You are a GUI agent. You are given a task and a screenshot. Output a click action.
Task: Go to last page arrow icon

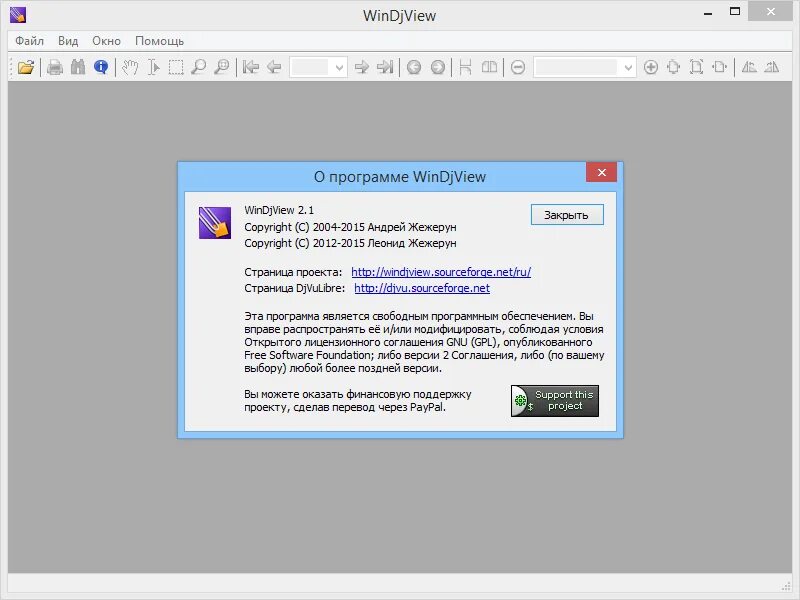(x=385, y=67)
